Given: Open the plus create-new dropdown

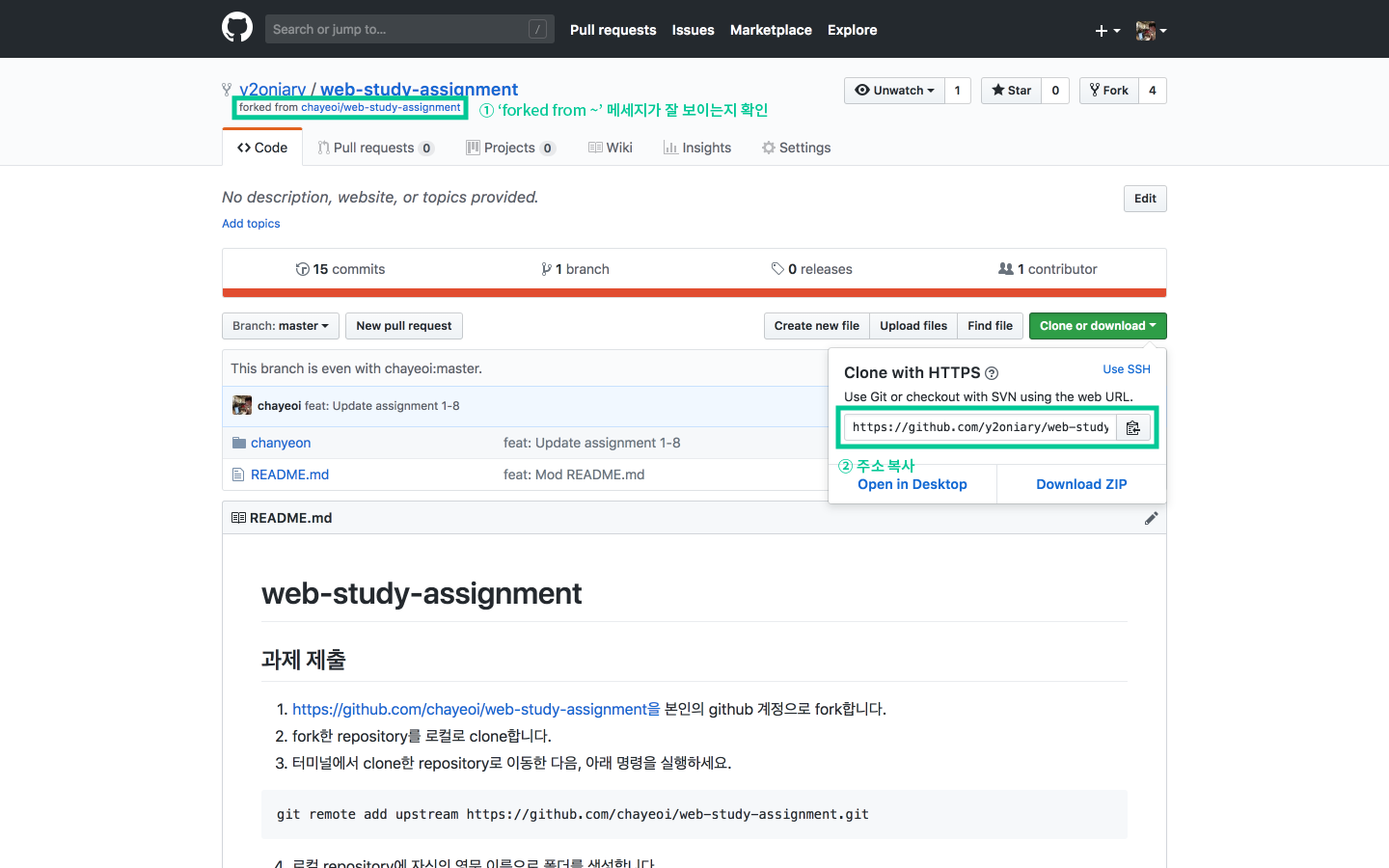Looking at the screenshot, I should 1107,31.
